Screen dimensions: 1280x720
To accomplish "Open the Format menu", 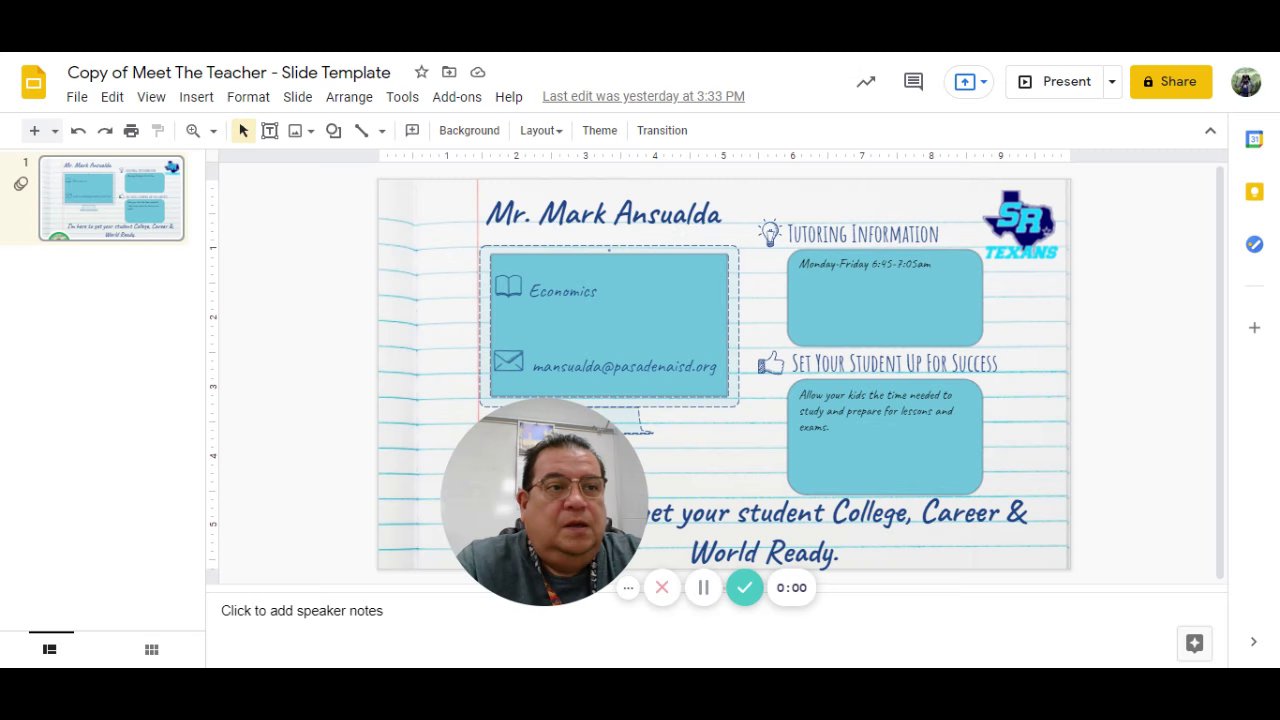I will (248, 97).
